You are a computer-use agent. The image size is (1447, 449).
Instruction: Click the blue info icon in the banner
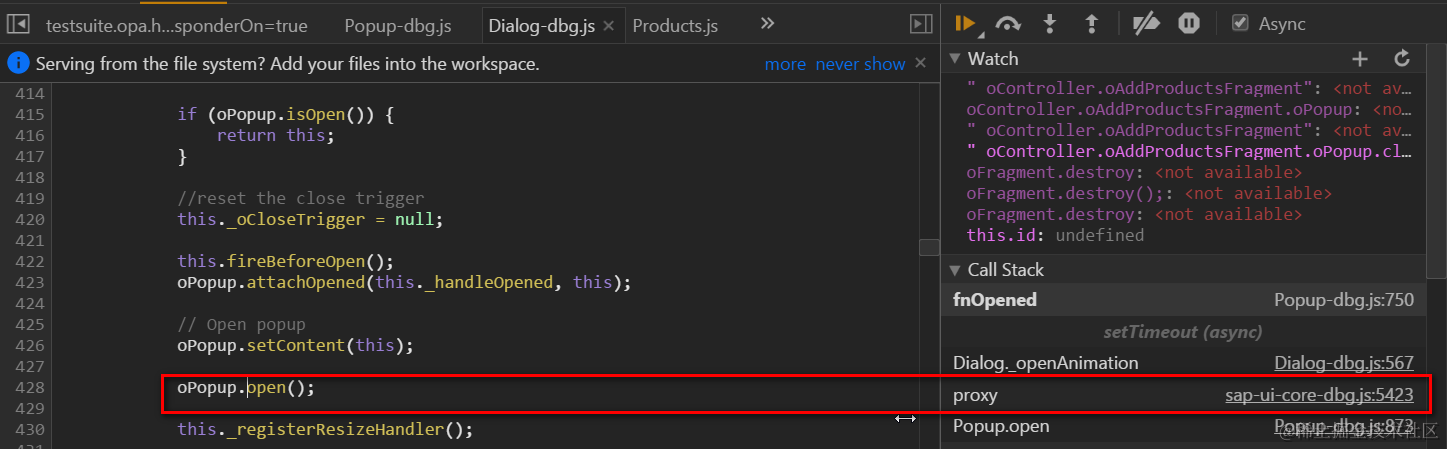coord(18,64)
